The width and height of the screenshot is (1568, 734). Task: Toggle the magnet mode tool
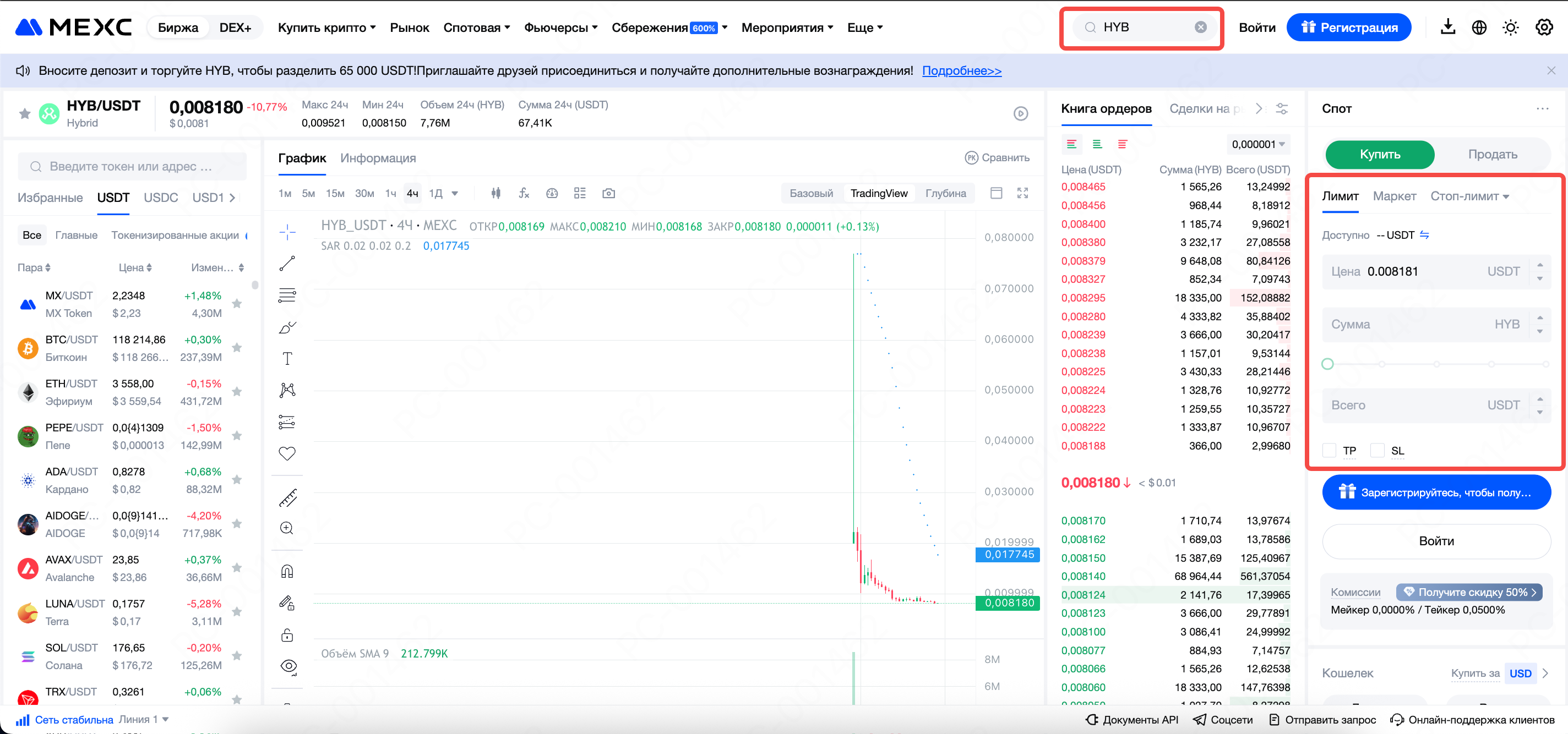coord(287,571)
